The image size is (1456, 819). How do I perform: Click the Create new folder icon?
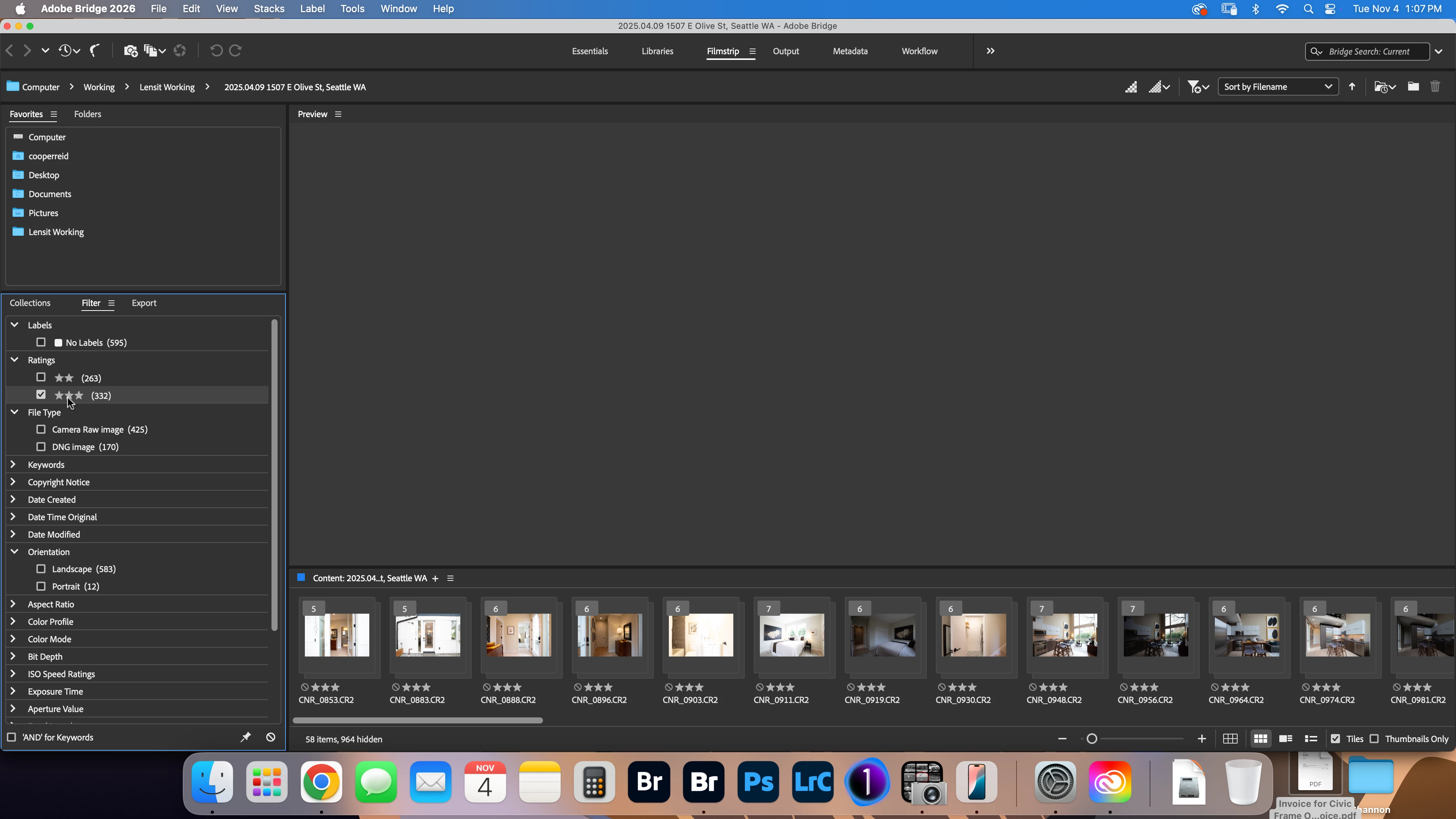click(x=1412, y=86)
